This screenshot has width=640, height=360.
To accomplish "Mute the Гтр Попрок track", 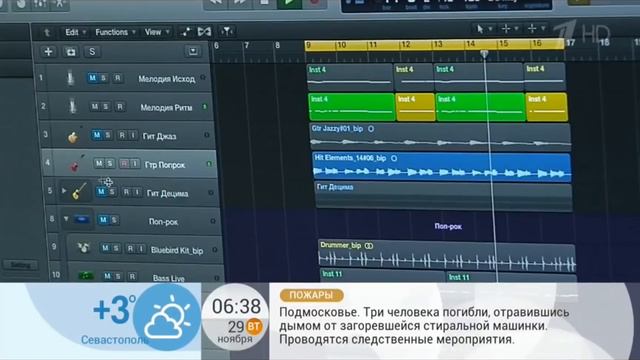I will point(99,164).
